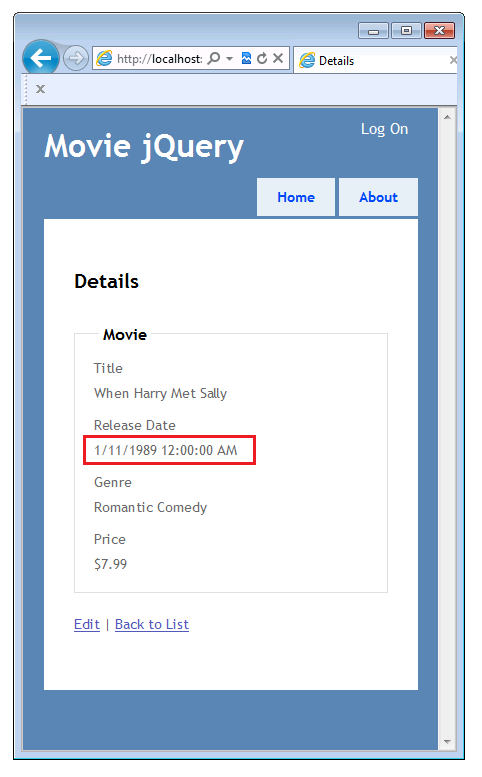Image resolution: width=482 pixels, height=777 pixels.
Task: Click the browser Back arrow button
Action: click(41, 58)
